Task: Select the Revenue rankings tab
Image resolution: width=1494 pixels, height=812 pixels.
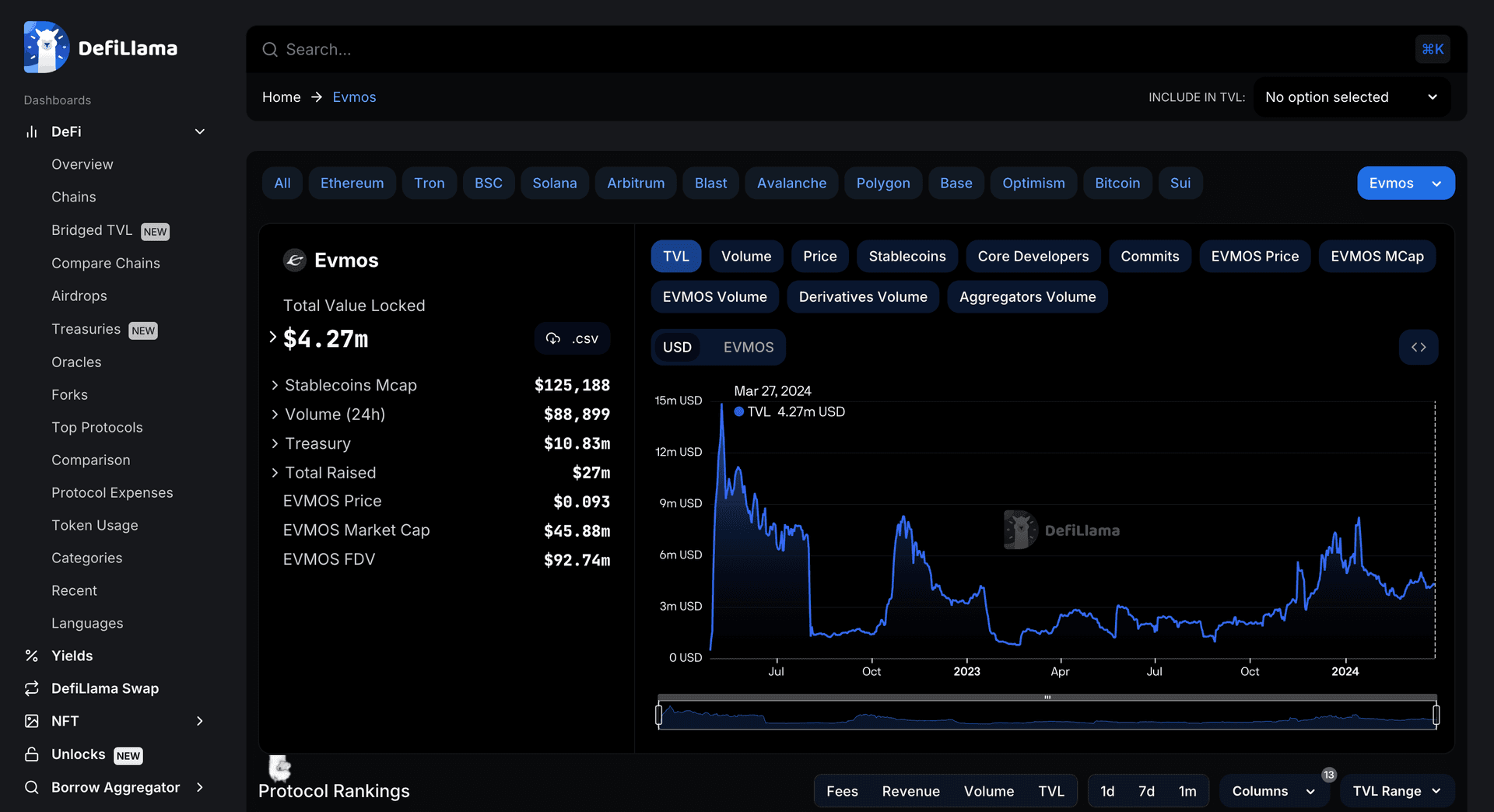Action: tap(910, 791)
